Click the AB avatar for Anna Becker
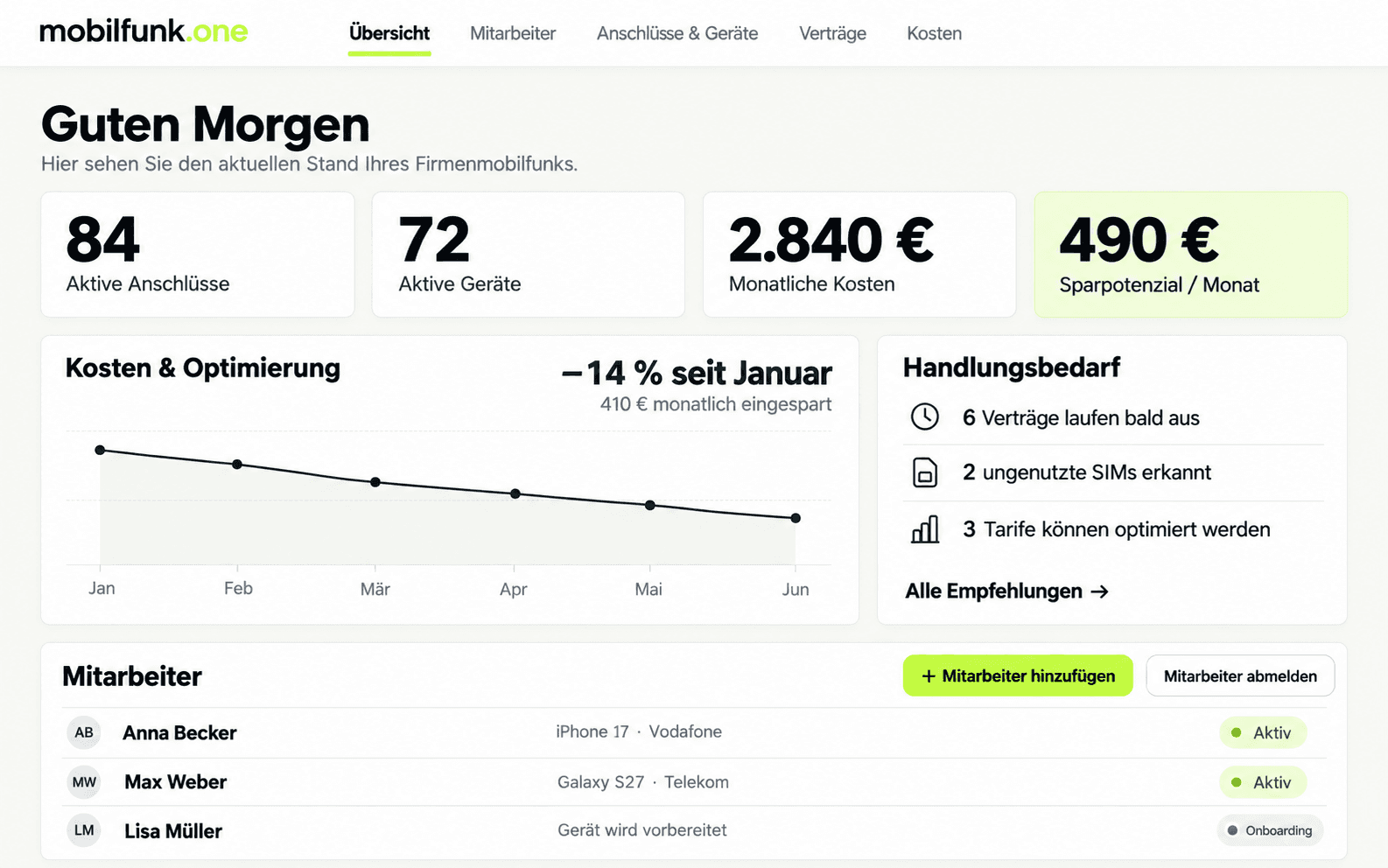This screenshot has height=868, width=1388. click(84, 732)
